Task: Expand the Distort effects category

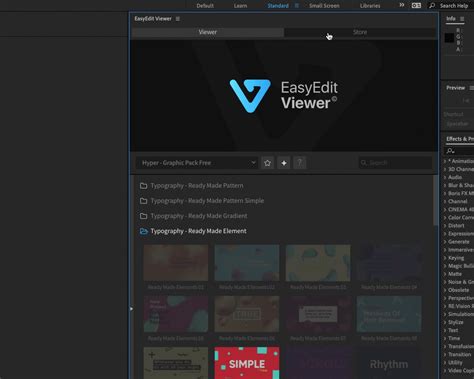Action: point(445,226)
